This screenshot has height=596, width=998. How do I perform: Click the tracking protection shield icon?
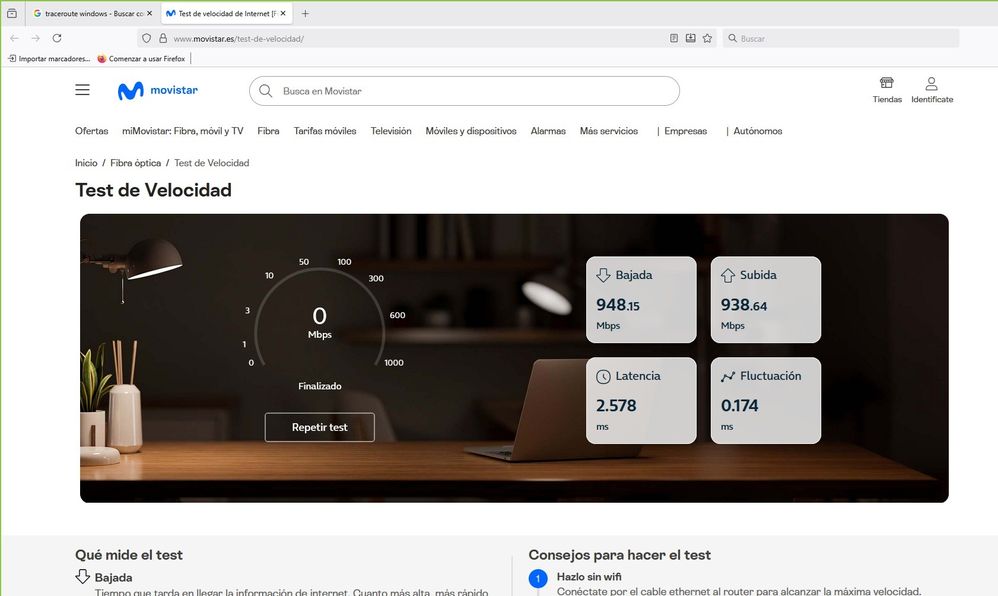pos(146,38)
